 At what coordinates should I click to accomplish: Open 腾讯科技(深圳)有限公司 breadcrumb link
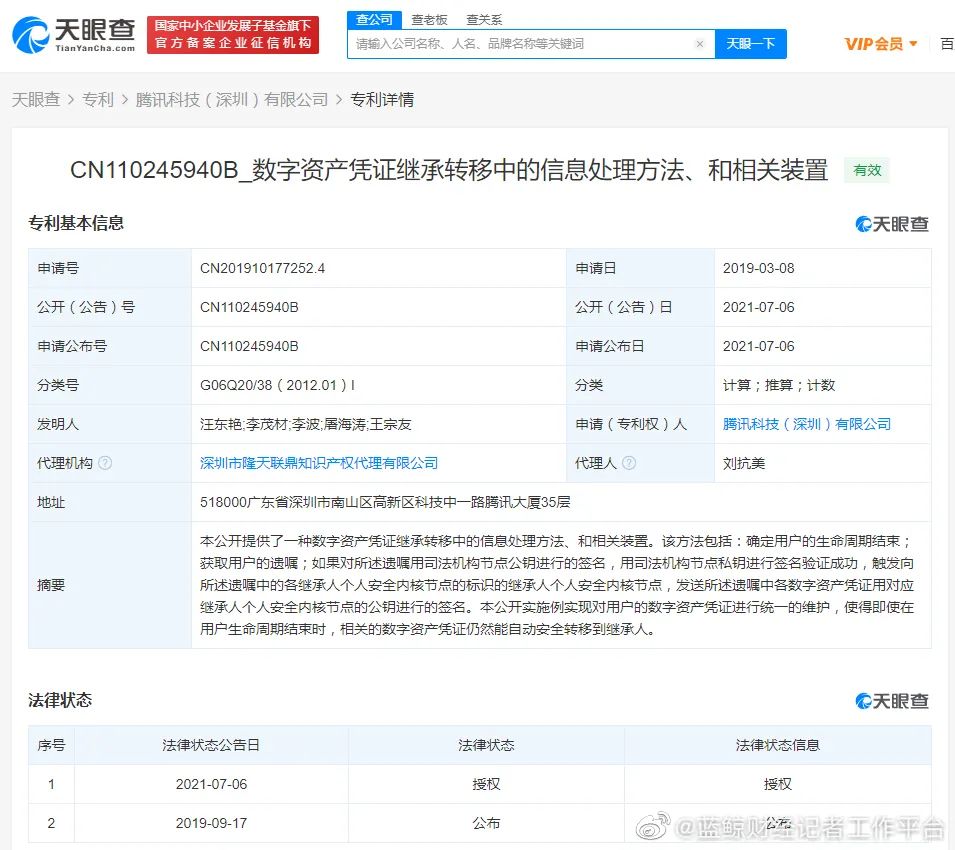[232, 99]
